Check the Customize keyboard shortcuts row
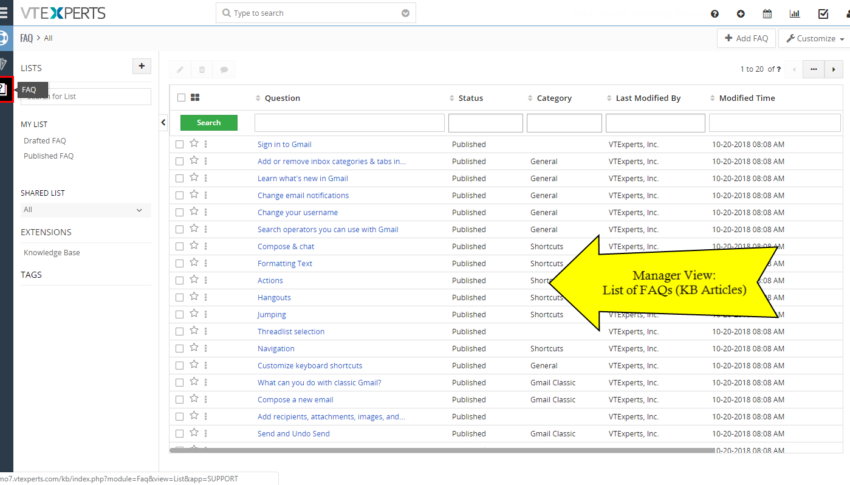 tap(179, 365)
